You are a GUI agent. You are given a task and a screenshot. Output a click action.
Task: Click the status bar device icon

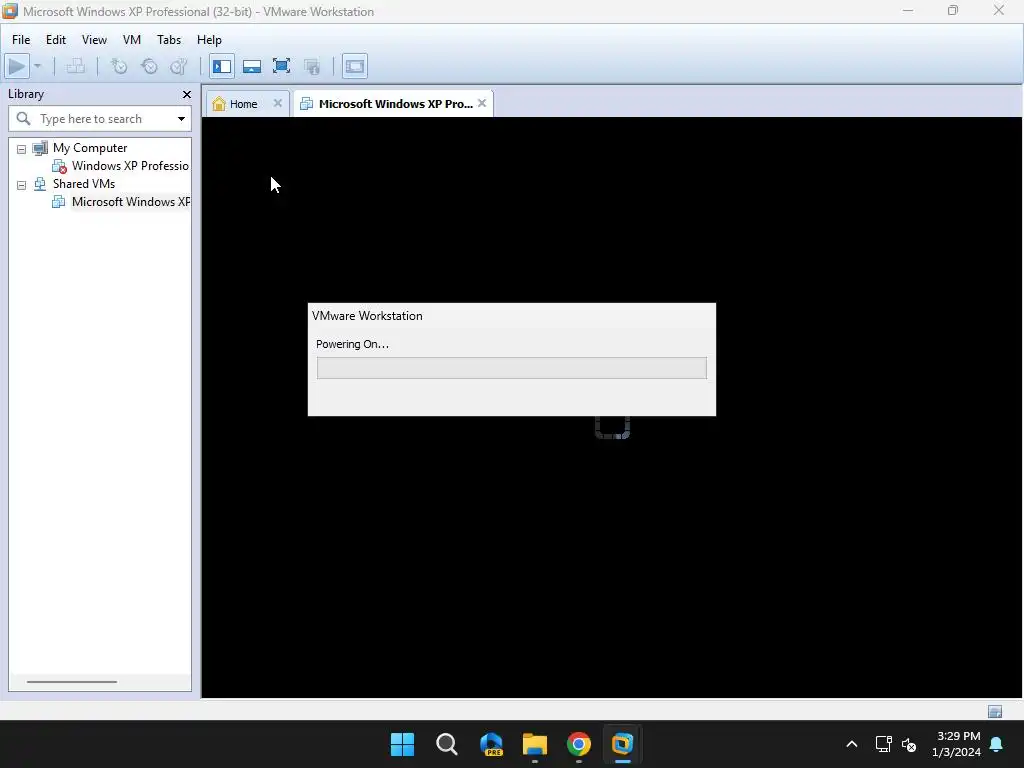tap(995, 711)
